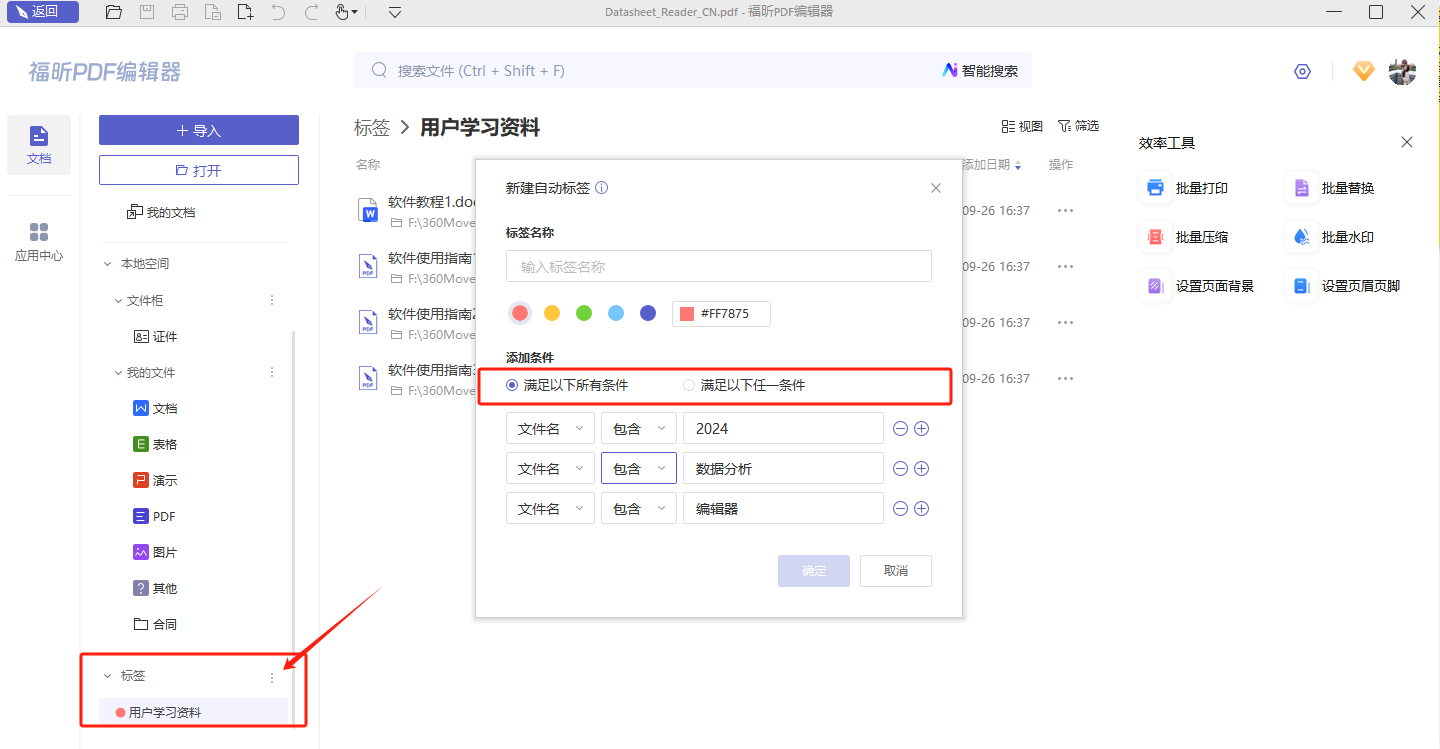Choose the green color swatch
Viewport: 1440px width, 749px height.
pos(584,314)
